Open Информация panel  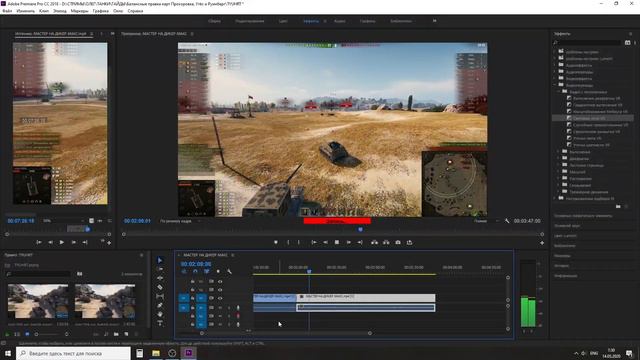click(565, 276)
